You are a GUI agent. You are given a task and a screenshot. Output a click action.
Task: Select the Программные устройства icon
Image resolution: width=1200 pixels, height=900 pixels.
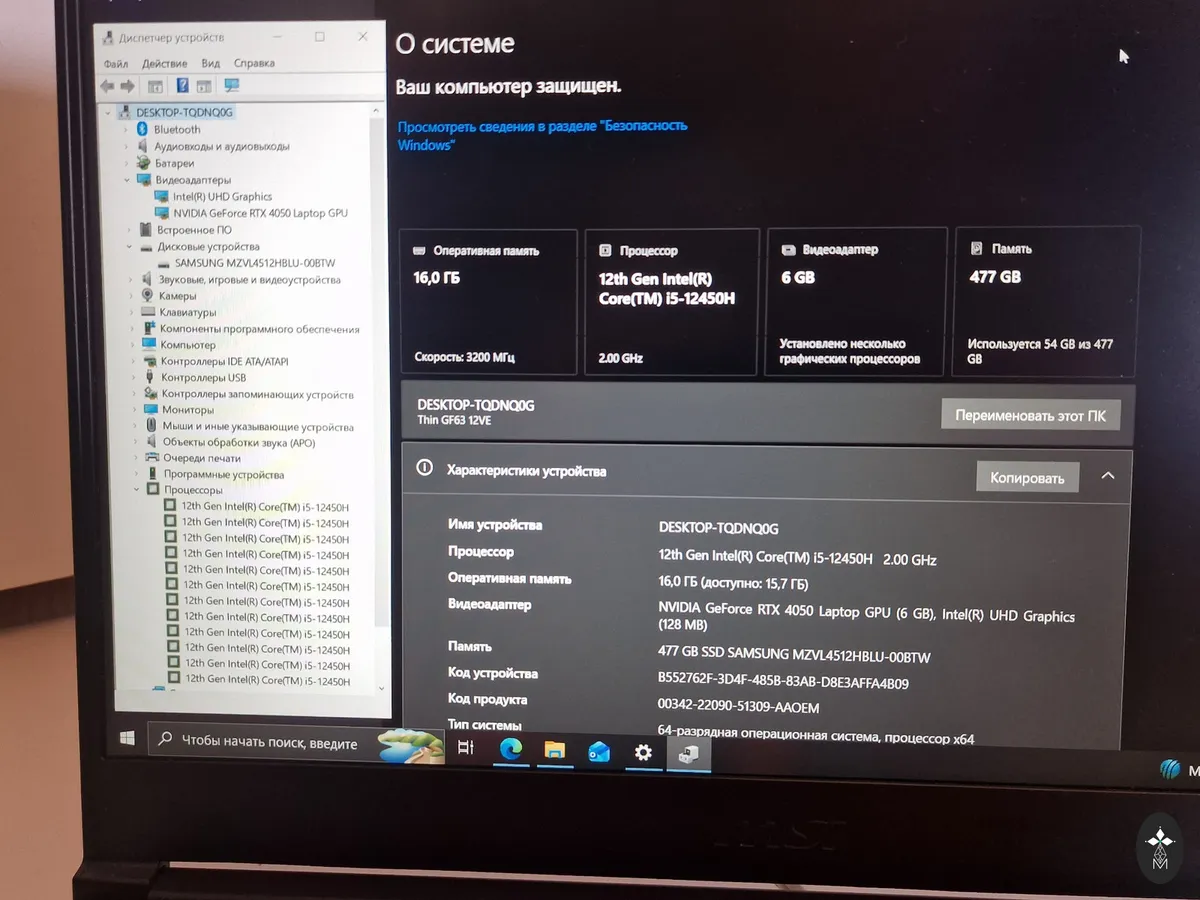(153, 474)
